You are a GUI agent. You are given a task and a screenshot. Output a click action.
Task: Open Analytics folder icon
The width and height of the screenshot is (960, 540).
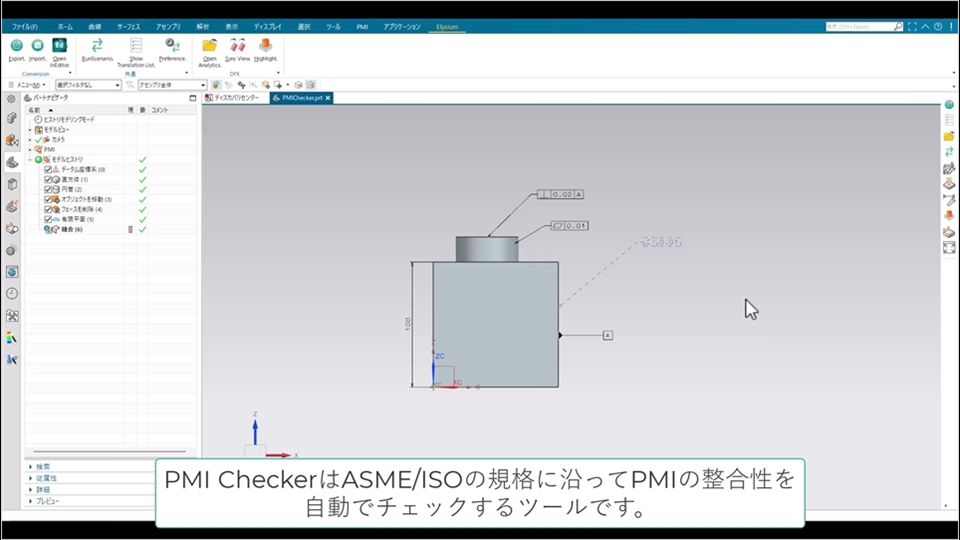[x=209, y=46]
